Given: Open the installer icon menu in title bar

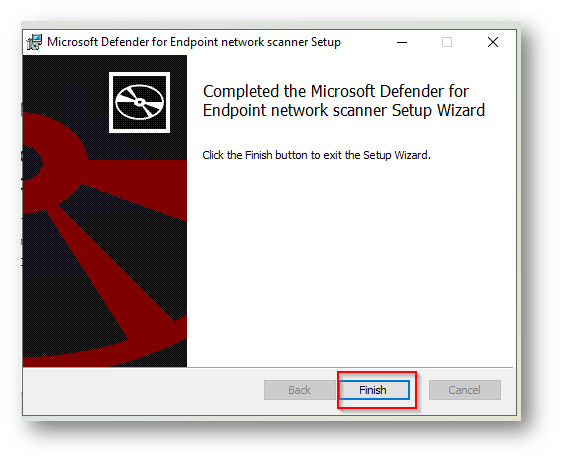Looking at the screenshot, I should pos(34,42).
